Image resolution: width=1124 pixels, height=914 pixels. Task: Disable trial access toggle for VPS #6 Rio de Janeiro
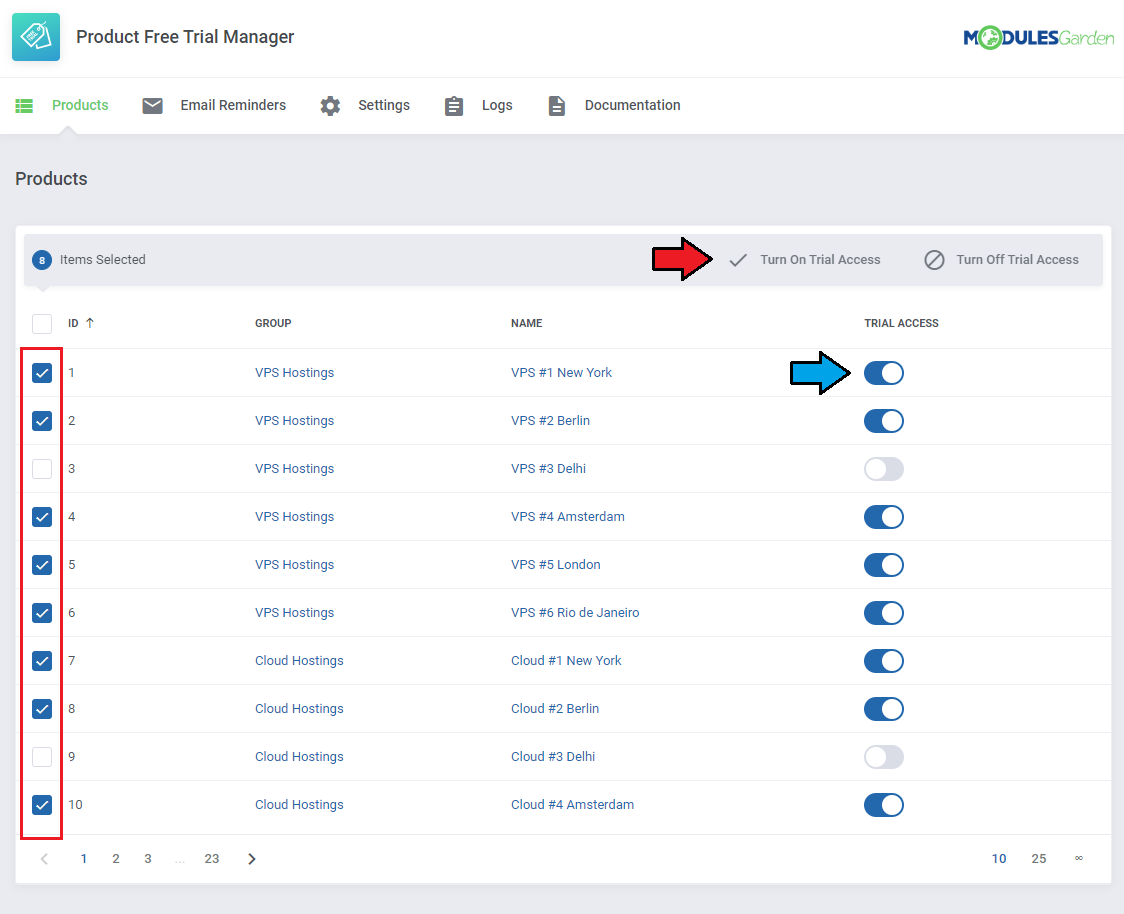(884, 613)
